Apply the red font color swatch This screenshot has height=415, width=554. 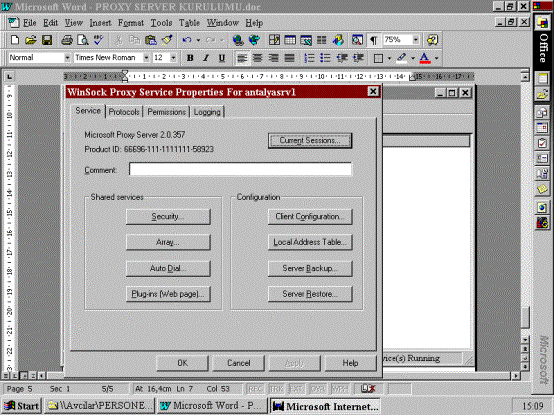coord(425,58)
